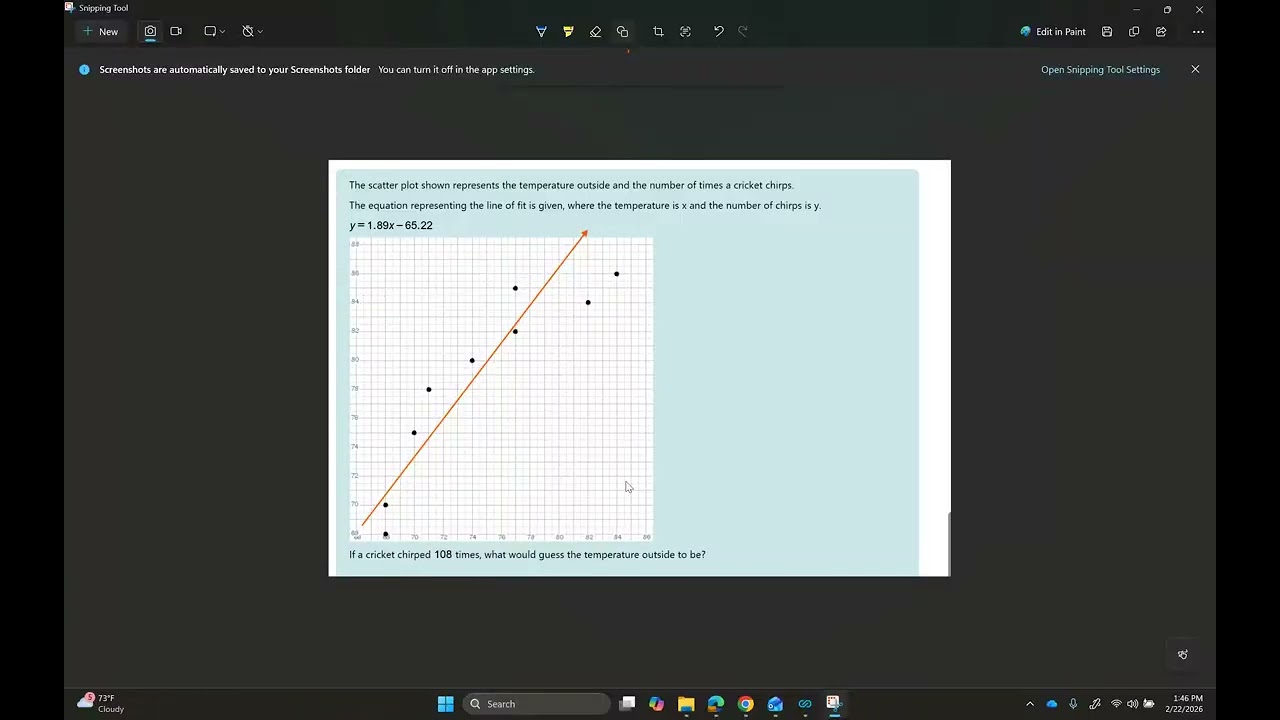Screen dimensions: 1280x720
Task: Open Snipping Tool Settings link
Action: 1100,70
